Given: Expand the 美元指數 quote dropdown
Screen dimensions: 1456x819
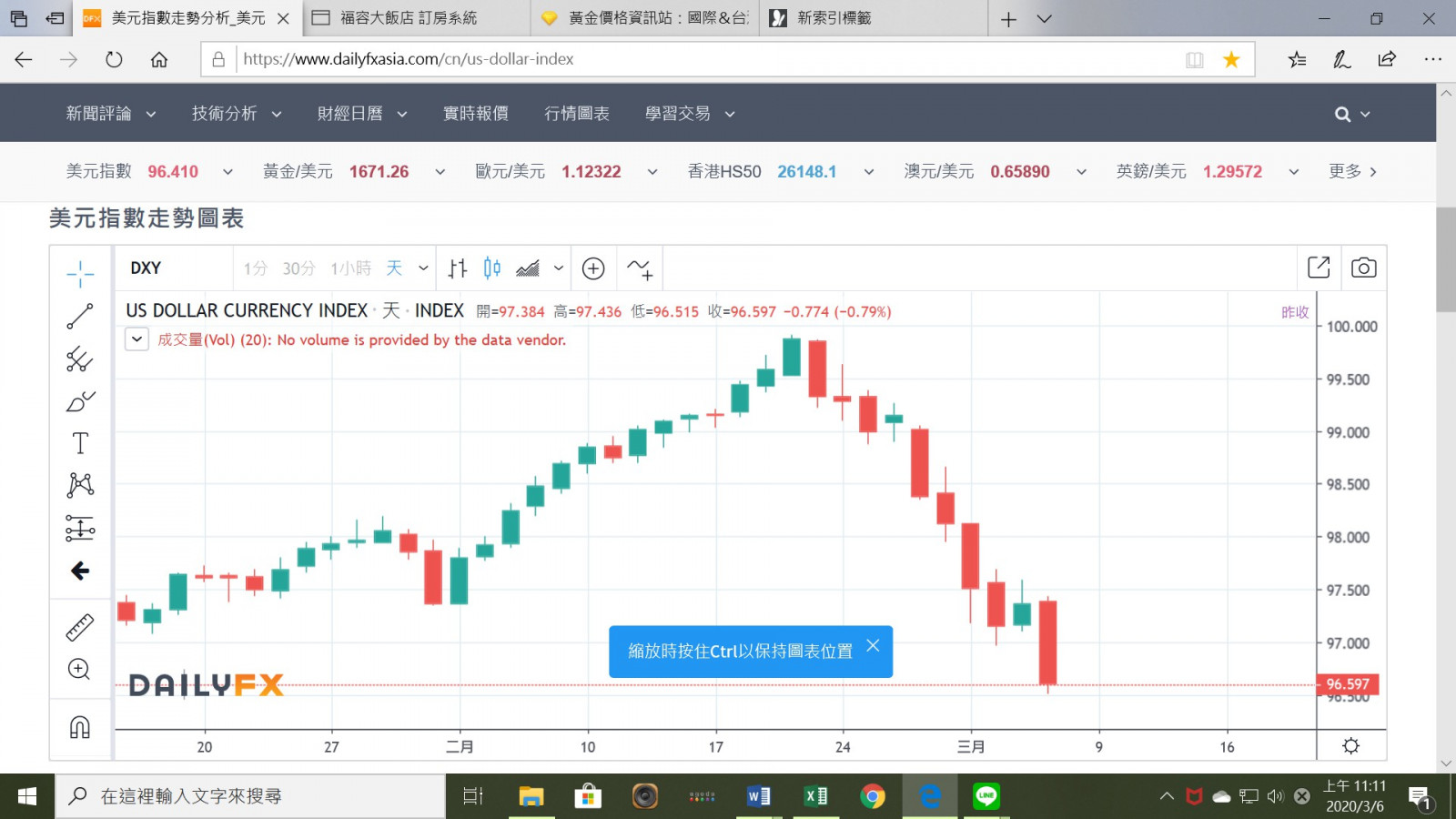Looking at the screenshot, I should (x=227, y=172).
